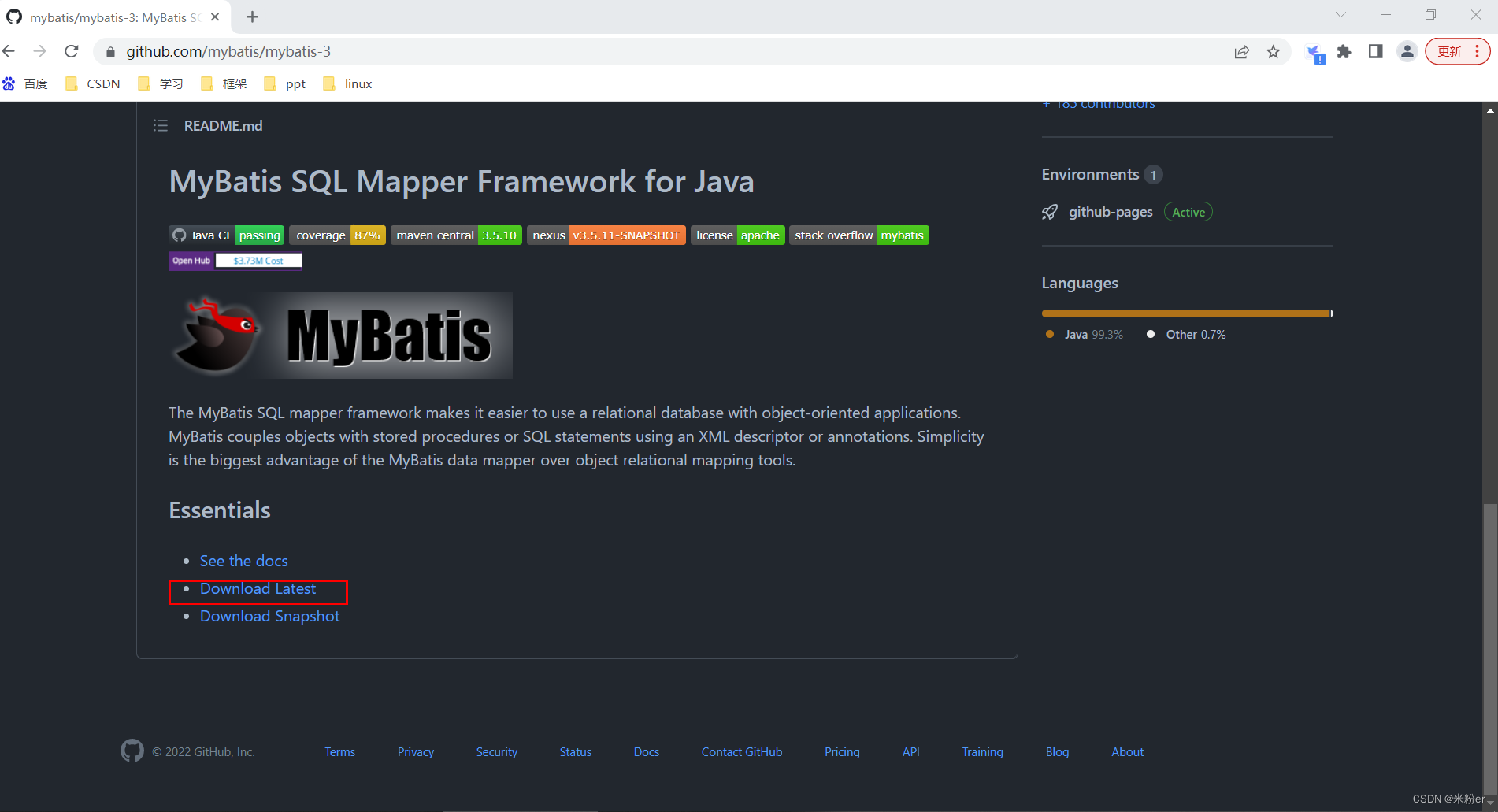This screenshot has width=1498, height=812.
Task: Click the rocket icon next to github-pages
Action: [x=1050, y=212]
